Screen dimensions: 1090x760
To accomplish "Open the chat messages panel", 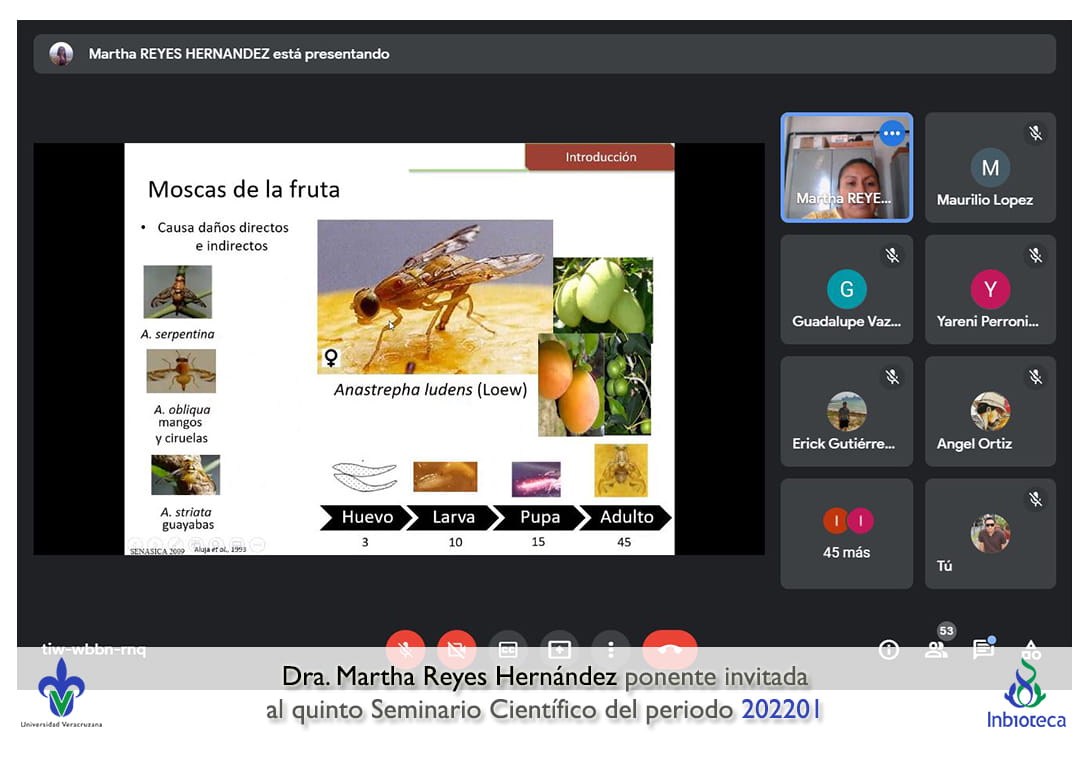I will click(x=983, y=649).
